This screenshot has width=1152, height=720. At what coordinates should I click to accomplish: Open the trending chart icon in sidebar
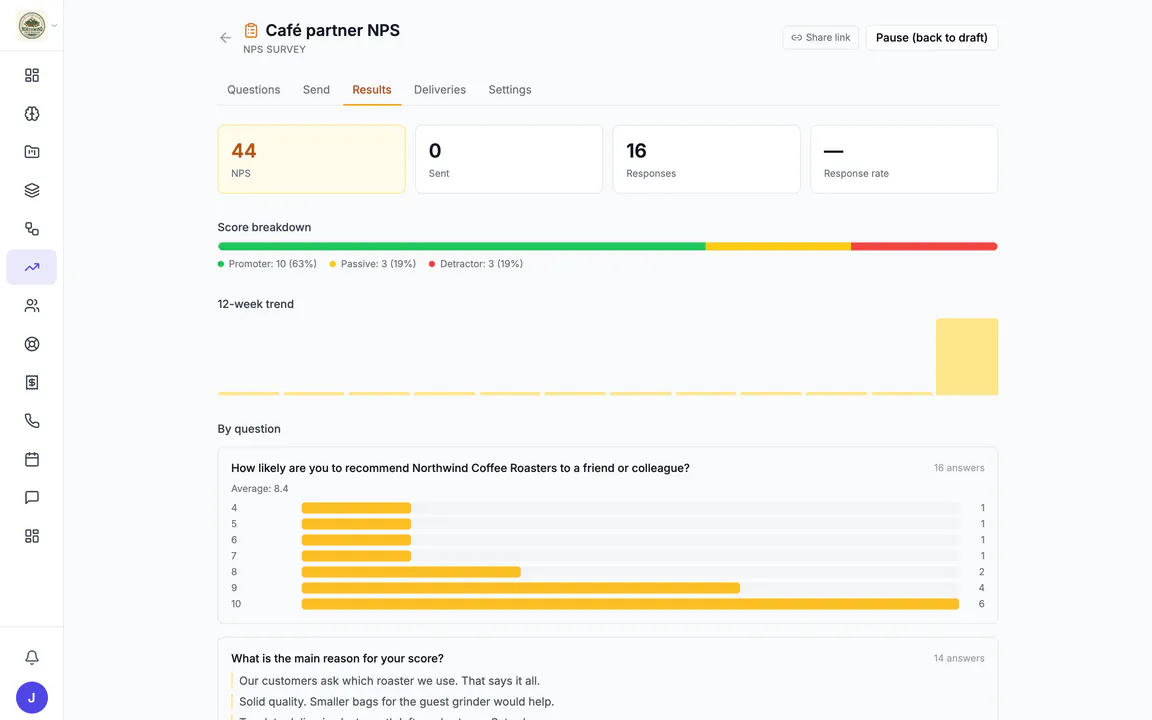(x=32, y=267)
